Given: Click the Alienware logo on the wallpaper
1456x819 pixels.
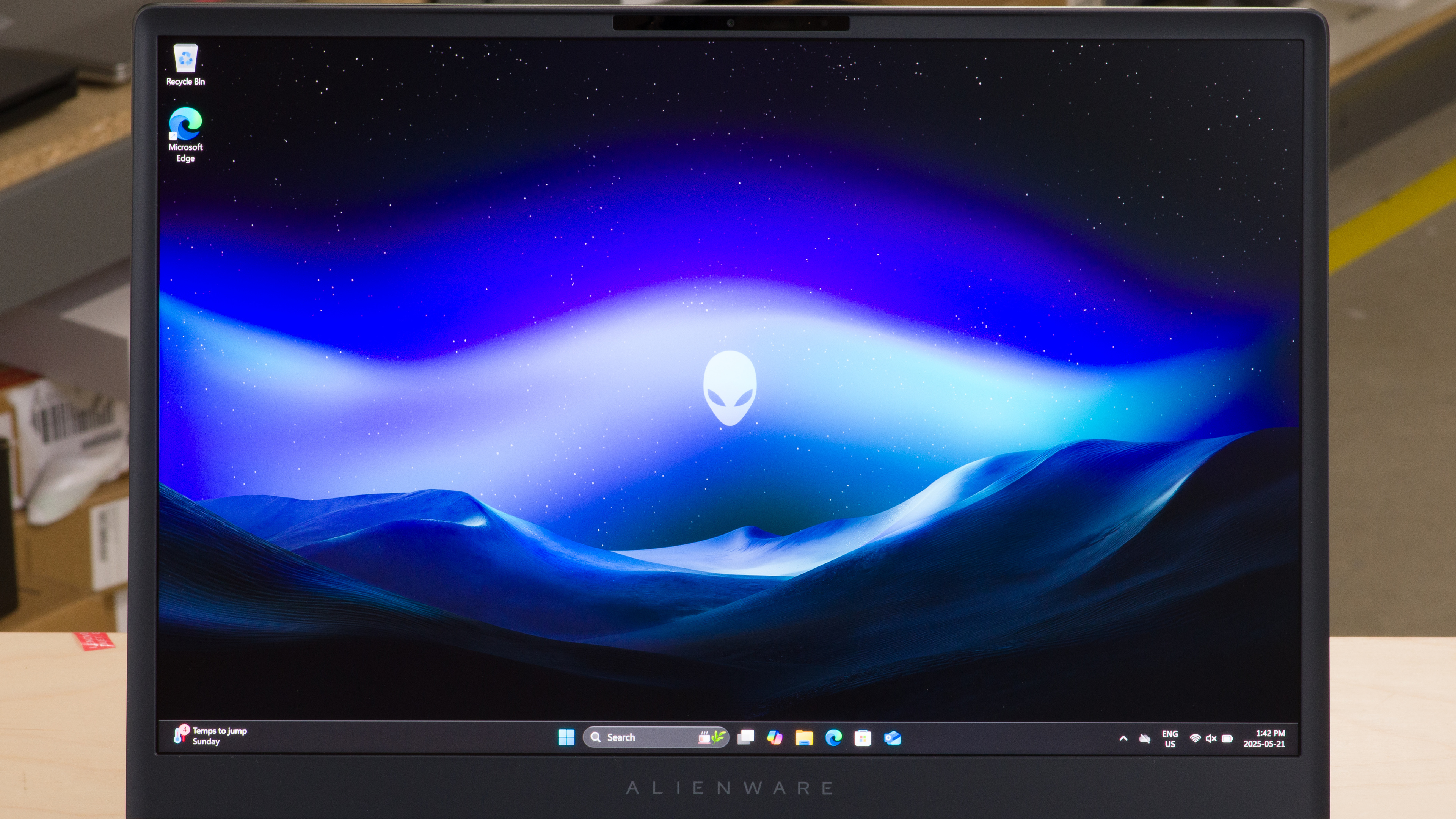Looking at the screenshot, I should (730, 388).
